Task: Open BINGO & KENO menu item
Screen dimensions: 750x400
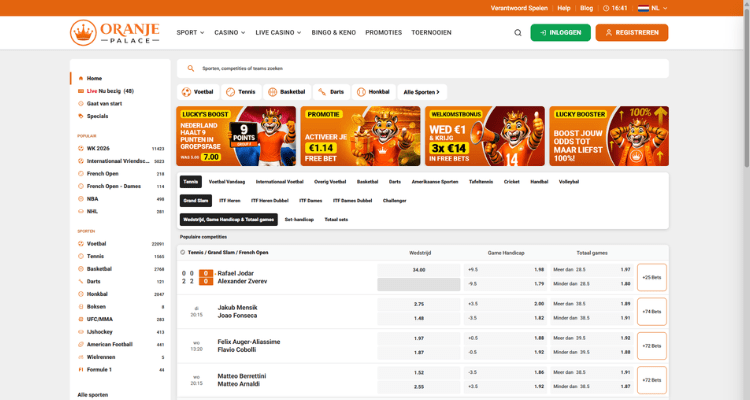Action: coord(333,33)
